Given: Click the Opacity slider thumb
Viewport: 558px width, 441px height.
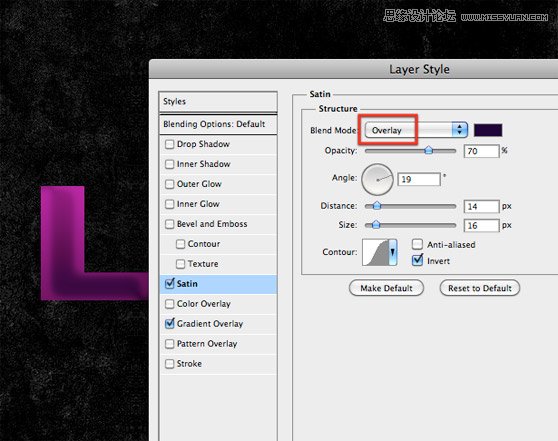Looking at the screenshot, I should click(428, 150).
